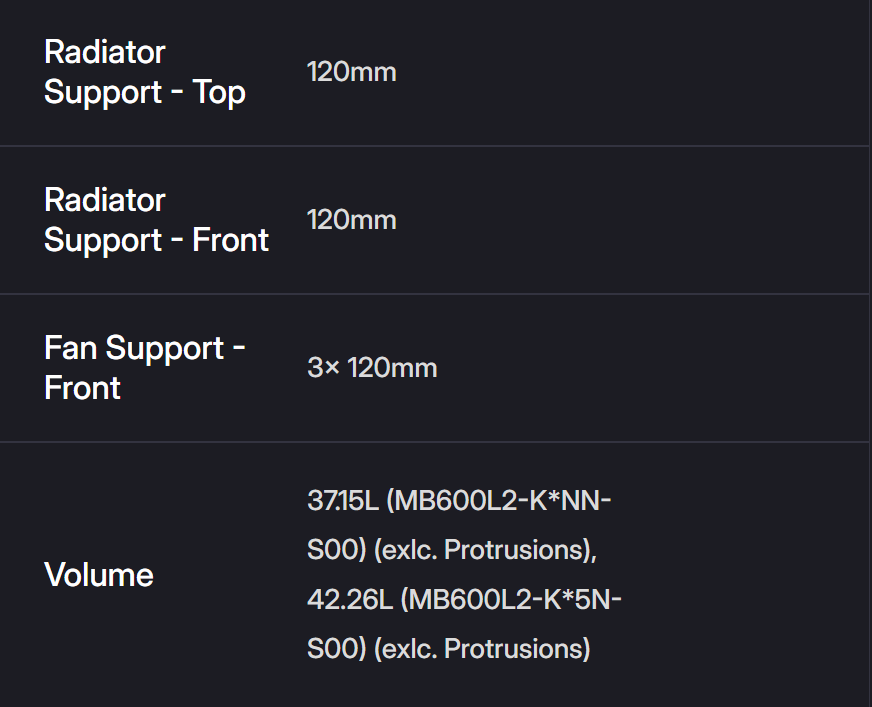Click the word "Top" in the first row label
This screenshot has width=872, height=707.
(x=219, y=93)
